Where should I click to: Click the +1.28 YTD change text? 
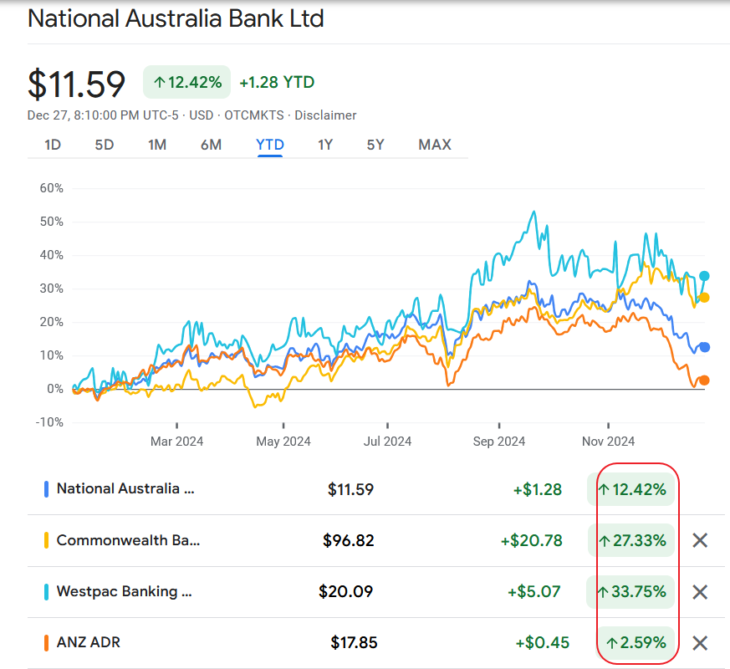pos(277,82)
